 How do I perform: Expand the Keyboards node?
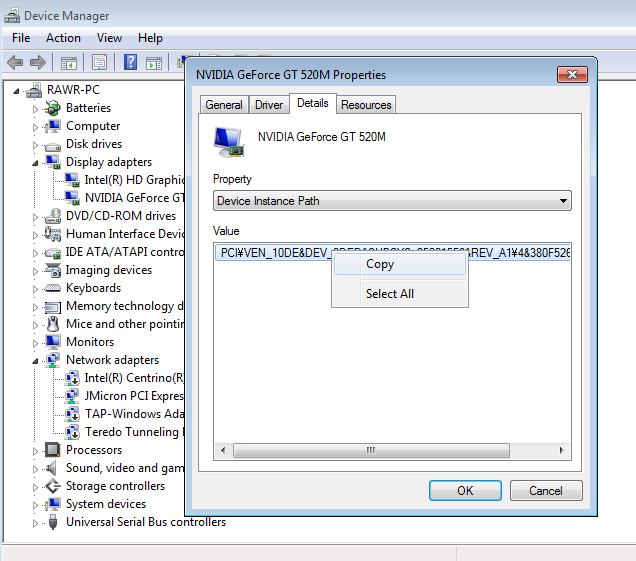tap(35, 289)
